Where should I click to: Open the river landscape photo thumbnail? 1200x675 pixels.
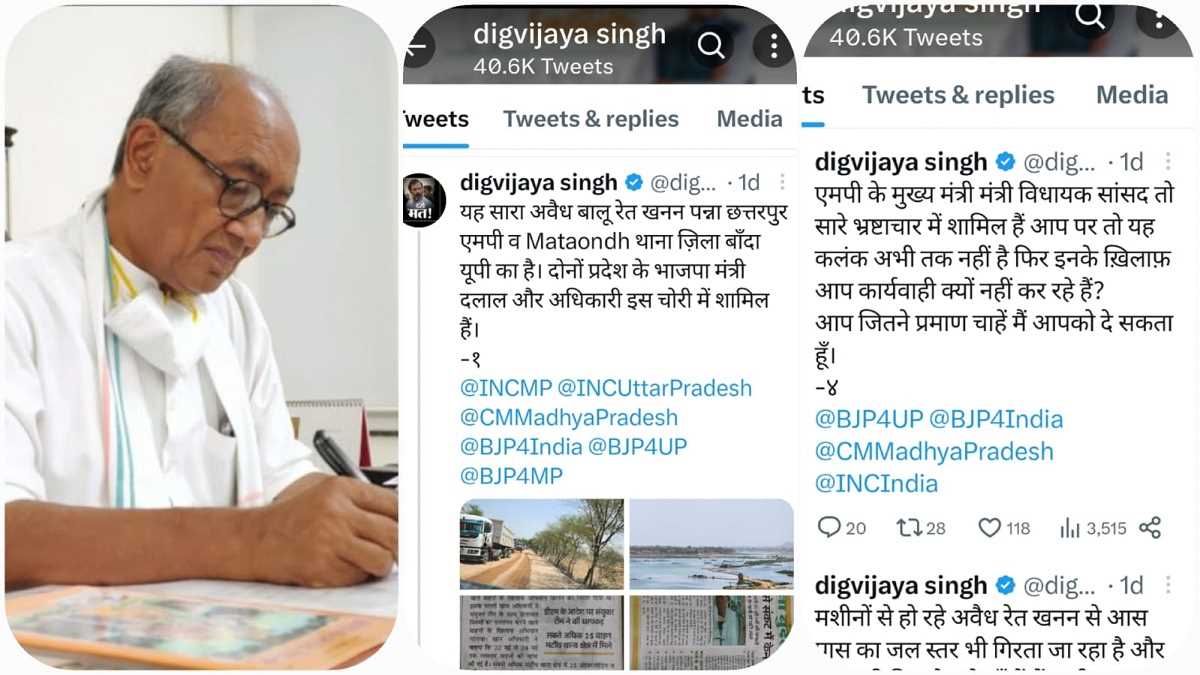point(711,543)
